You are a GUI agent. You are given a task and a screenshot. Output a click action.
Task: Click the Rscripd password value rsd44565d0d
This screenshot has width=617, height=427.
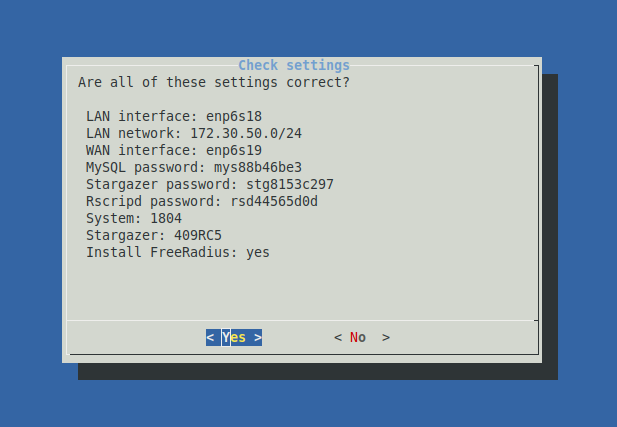pyautogui.click(x=274, y=201)
